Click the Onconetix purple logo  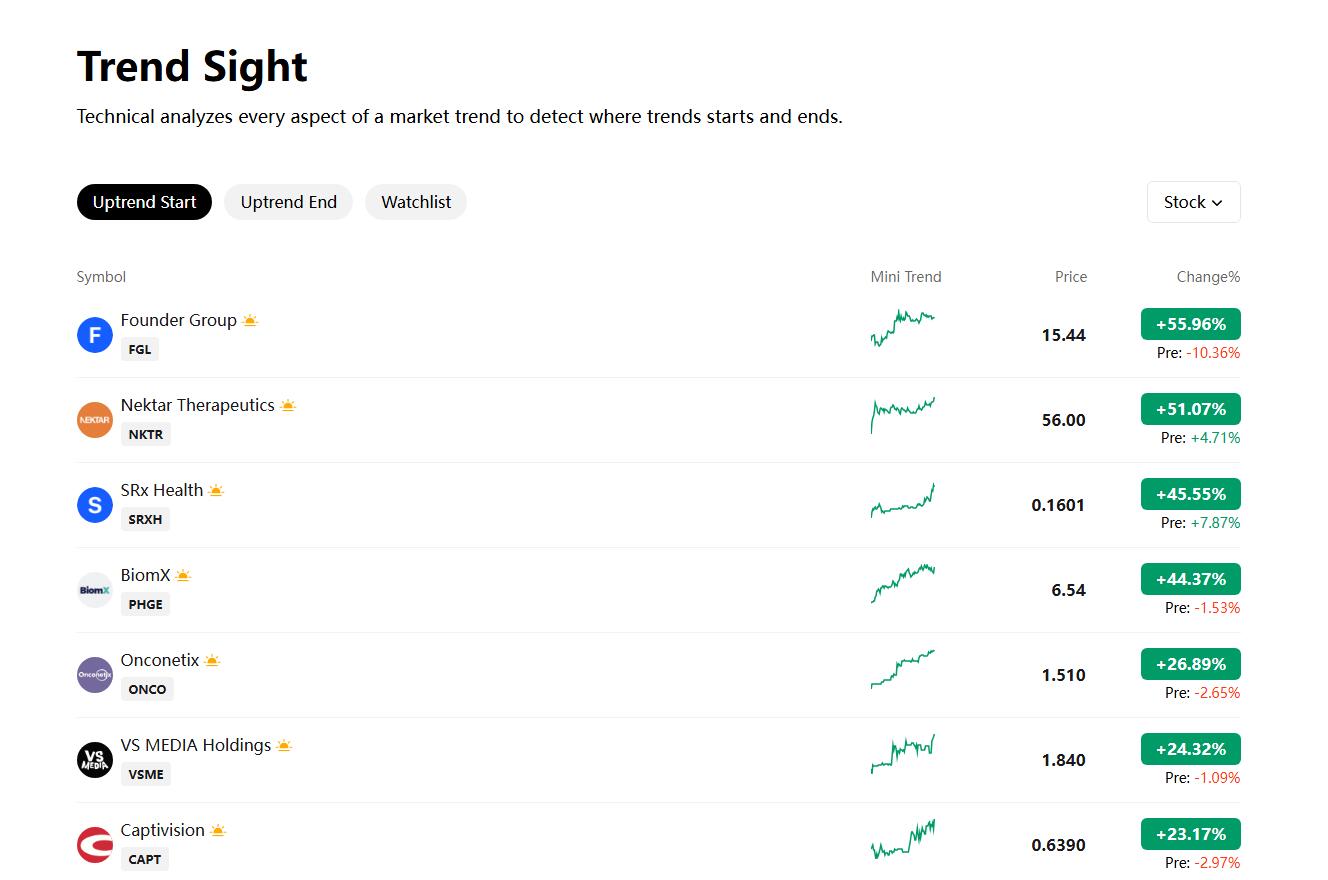click(95, 675)
